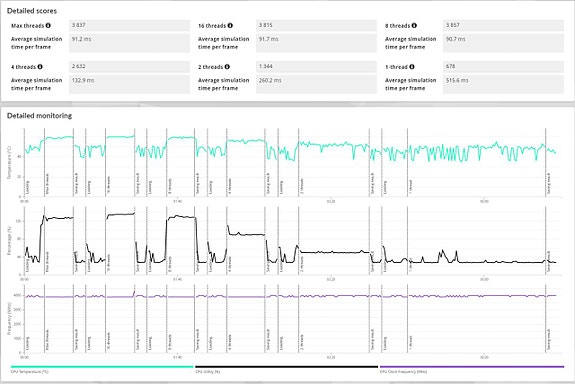This screenshot has height=384, width=575.
Task: Select the Max threads score value 3 837
Action: pyautogui.click(x=129, y=25)
